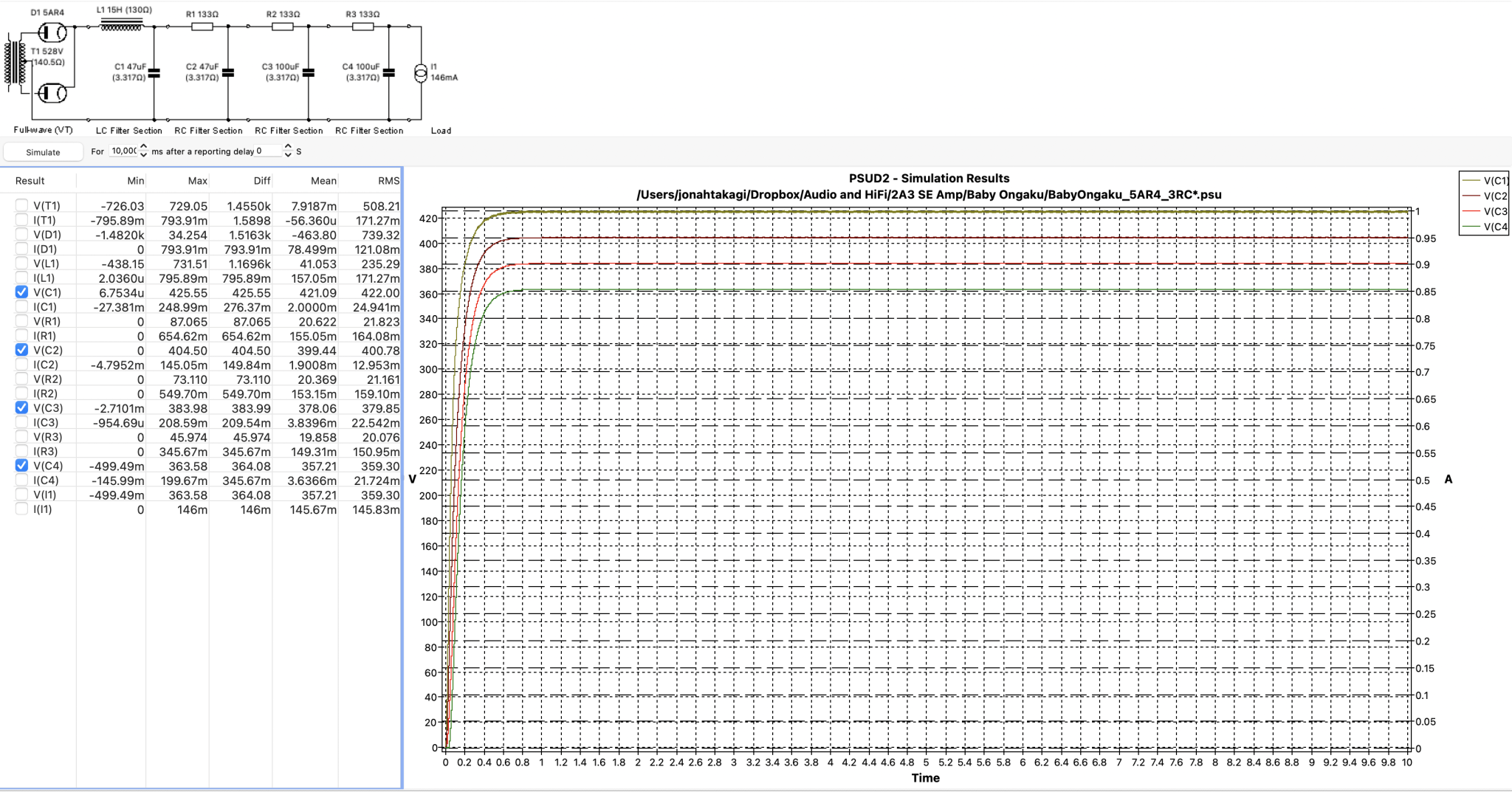
Task: Click the simulation duration field showing 10,000
Action: point(123,151)
